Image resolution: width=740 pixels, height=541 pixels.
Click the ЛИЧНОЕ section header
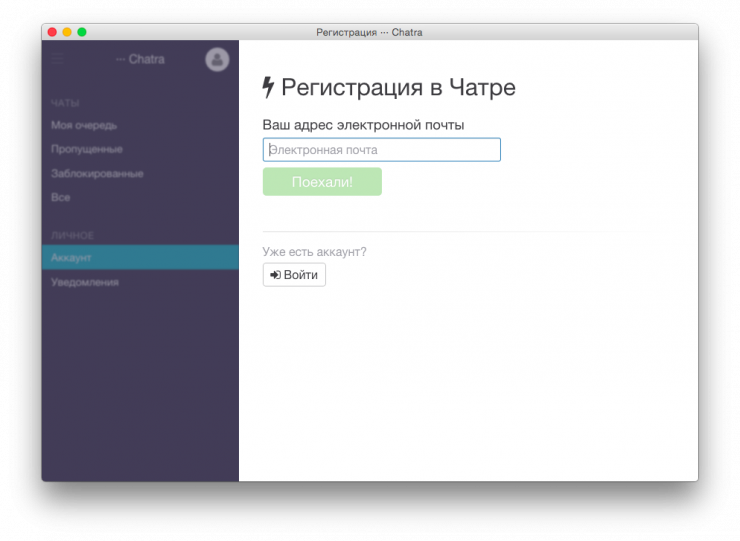[72, 235]
